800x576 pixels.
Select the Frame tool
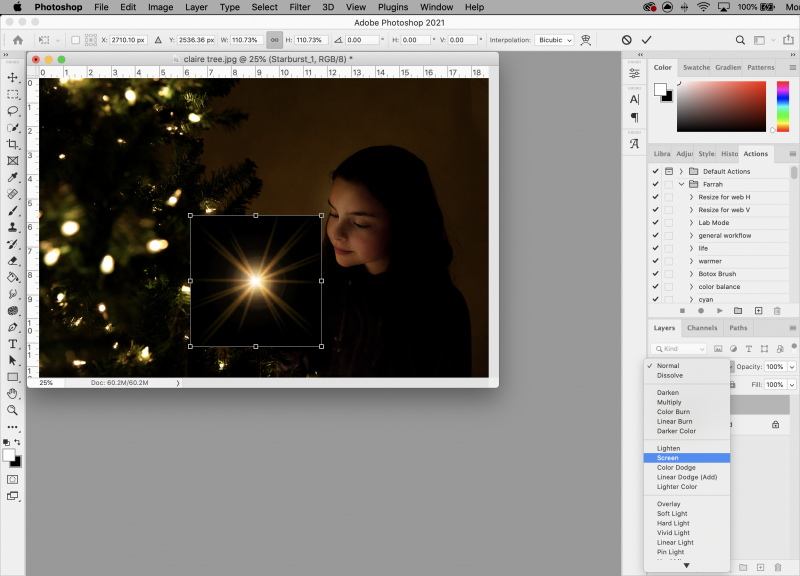tap(12, 161)
